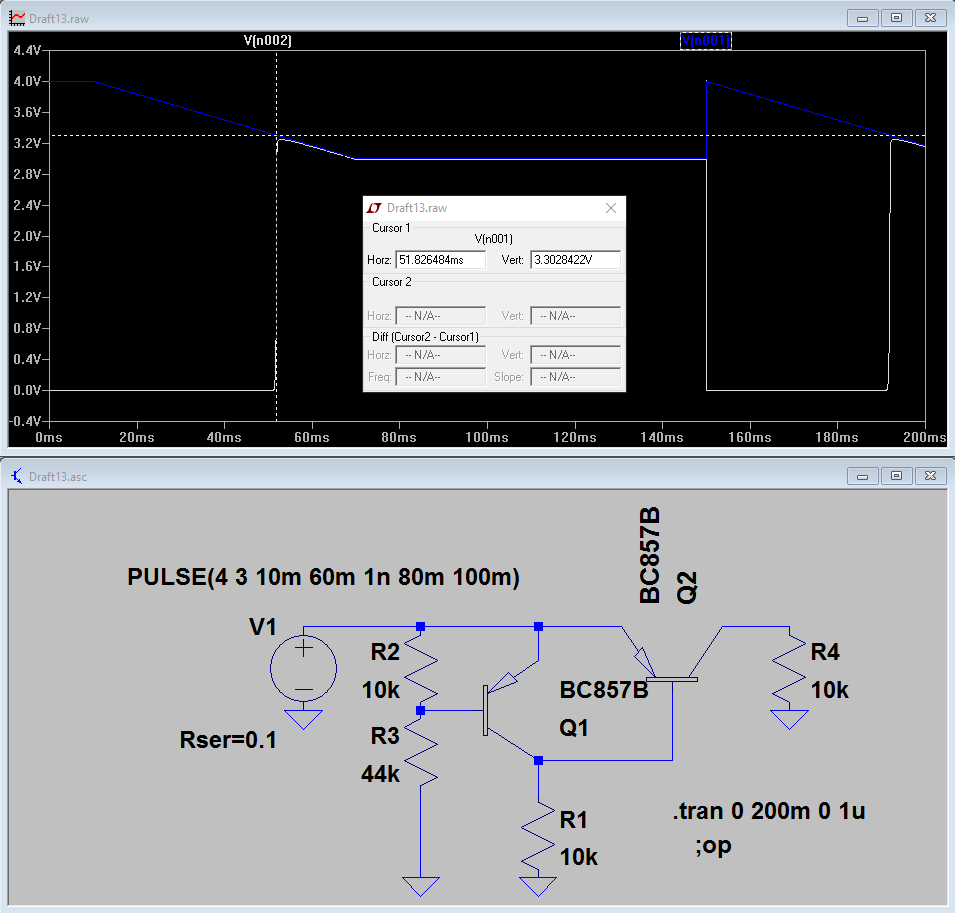Select resistor R1 symbol
The width and height of the screenshot is (955, 913).
pyautogui.click(x=538, y=836)
